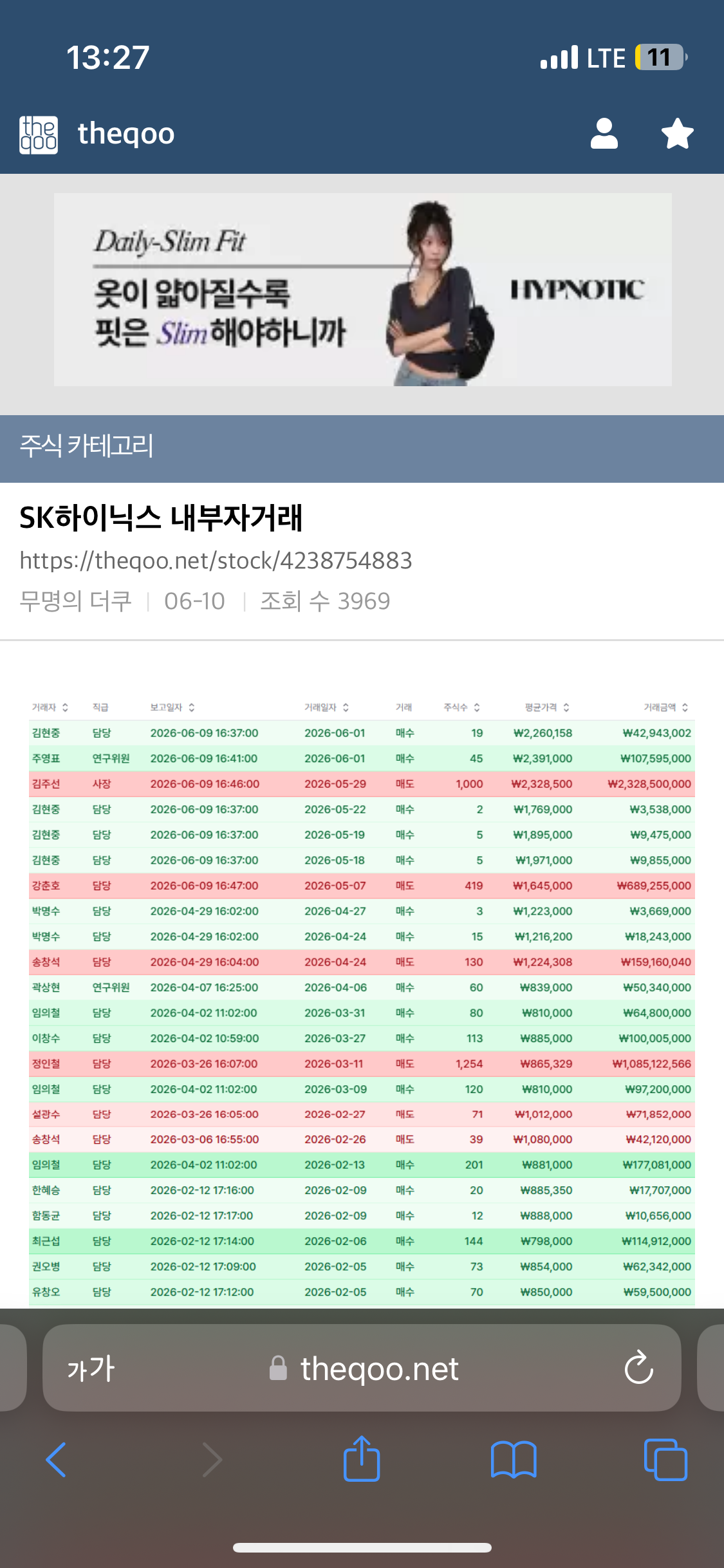Reload the page with refresh icon
The width and height of the screenshot is (724, 1568).
coord(639,1367)
